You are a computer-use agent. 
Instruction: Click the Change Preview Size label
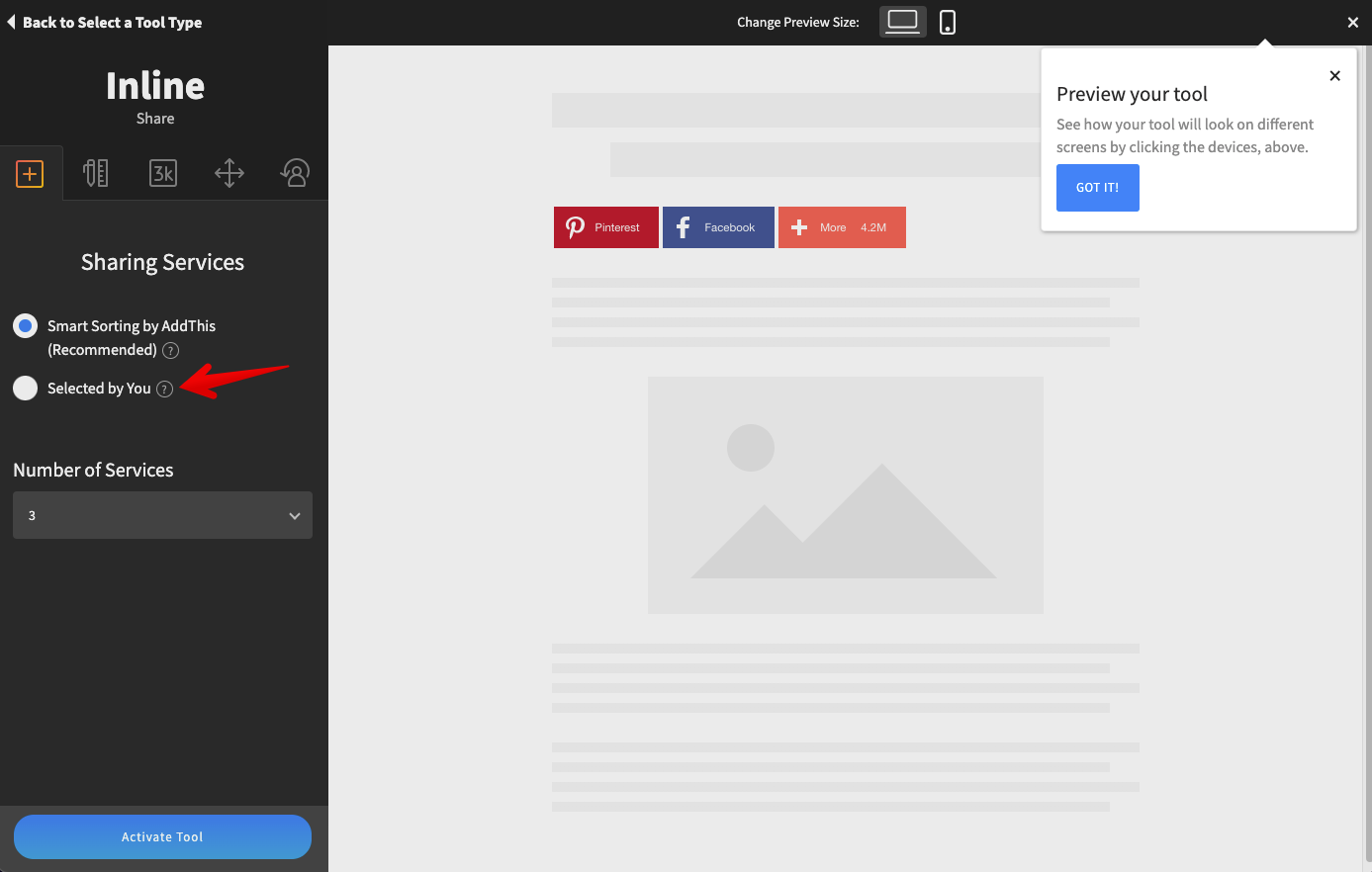pyautogui.click(x=798, y=22)
